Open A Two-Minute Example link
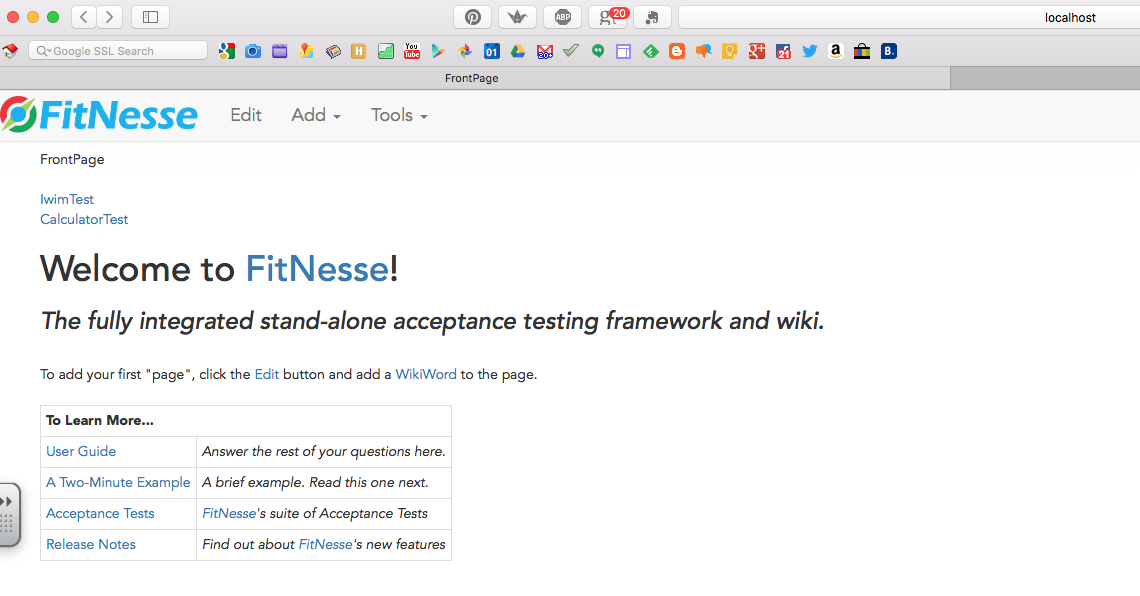1140x596 pixels. pyautogui.click(x=118, y=483)
